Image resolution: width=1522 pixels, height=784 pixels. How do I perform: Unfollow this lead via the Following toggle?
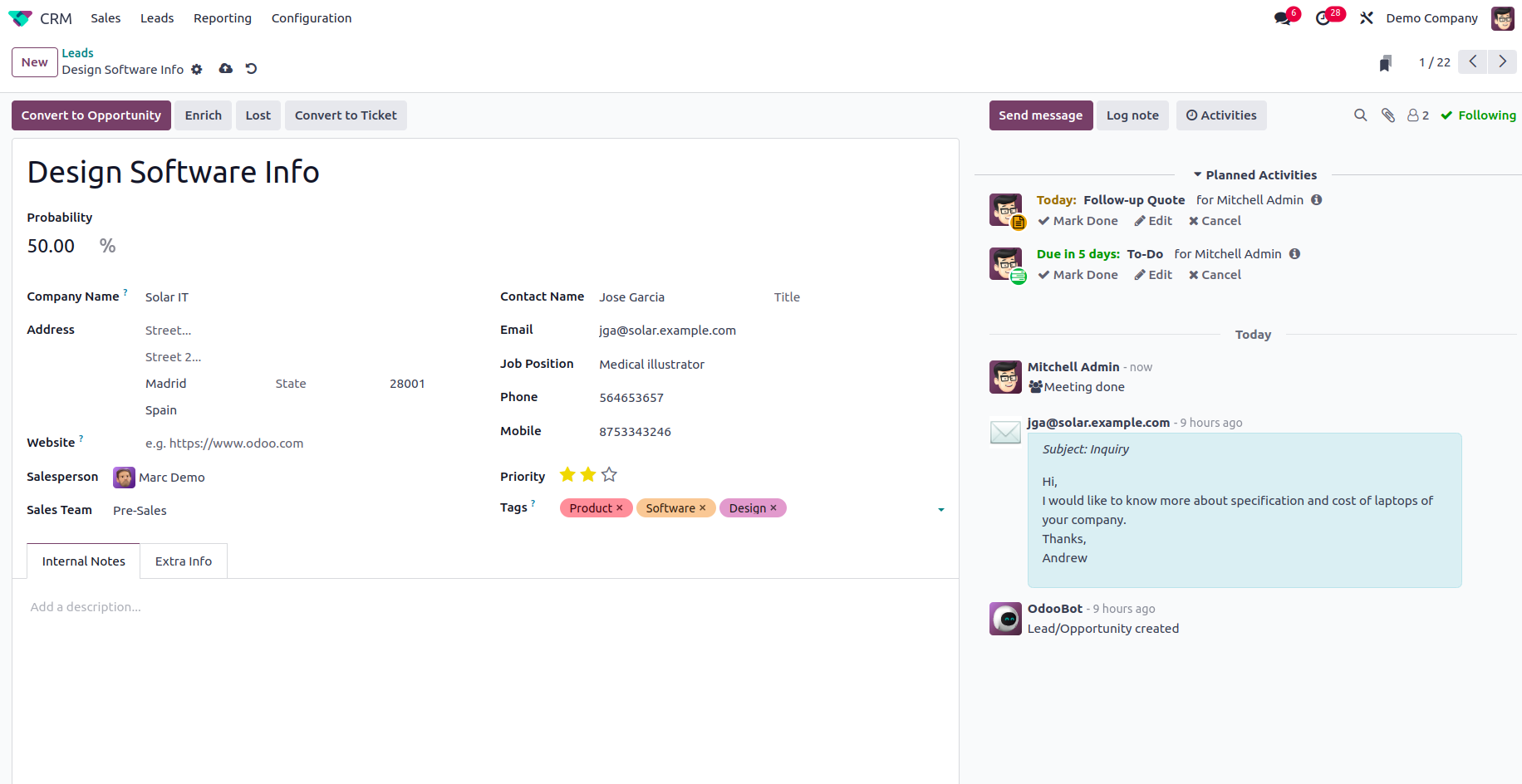[1478, 115]
